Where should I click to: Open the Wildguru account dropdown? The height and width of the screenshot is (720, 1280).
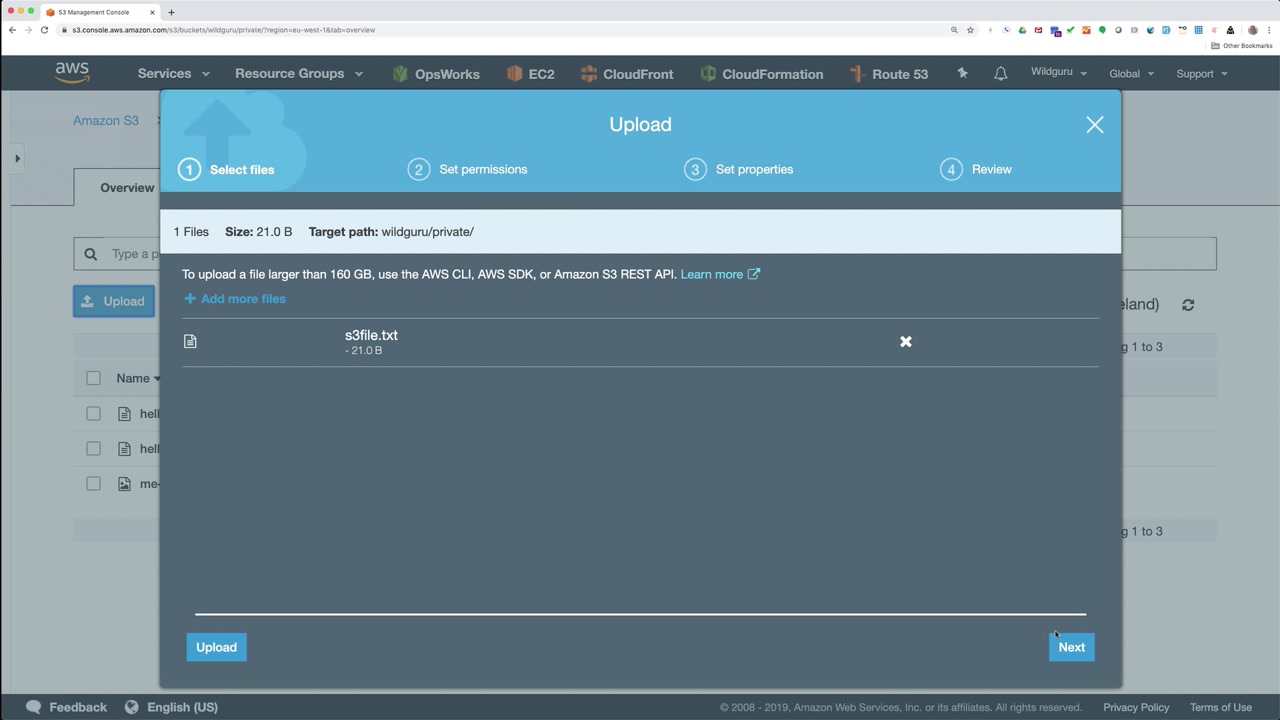pyautogui.click(x=1059, y=73)
